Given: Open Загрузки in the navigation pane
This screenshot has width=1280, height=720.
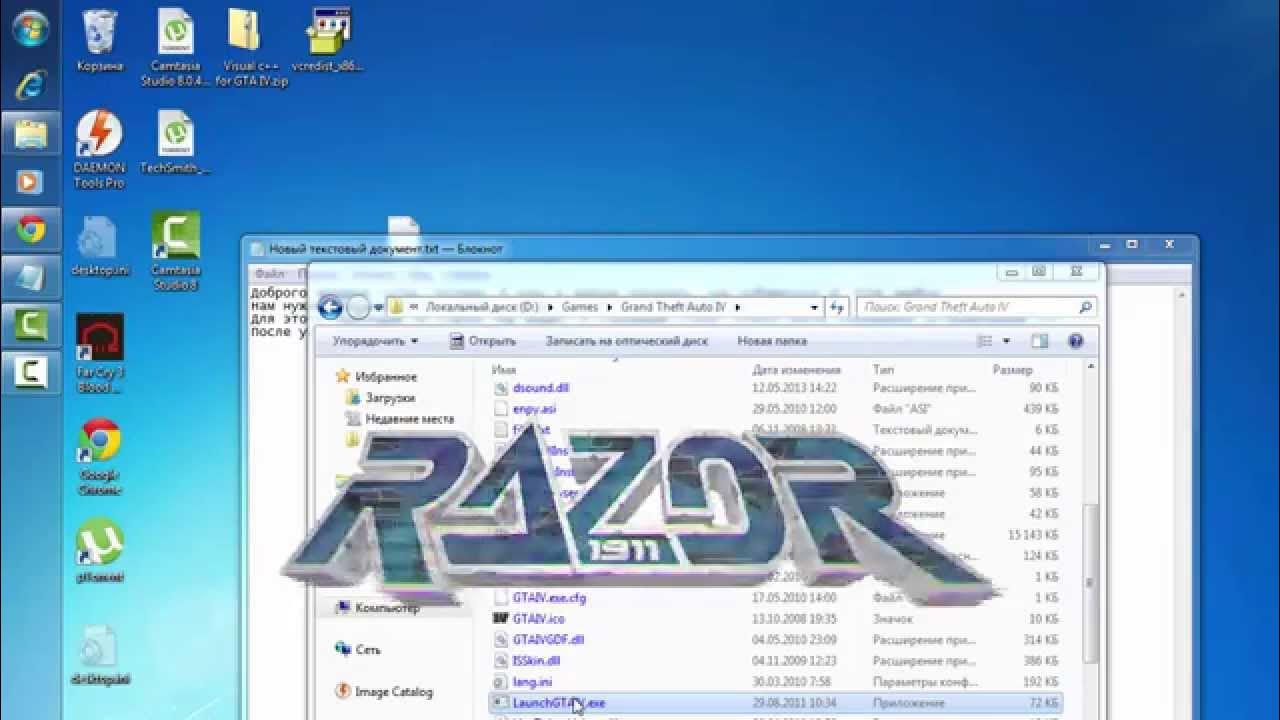Looking at the screenshot, I should (380, 398).
